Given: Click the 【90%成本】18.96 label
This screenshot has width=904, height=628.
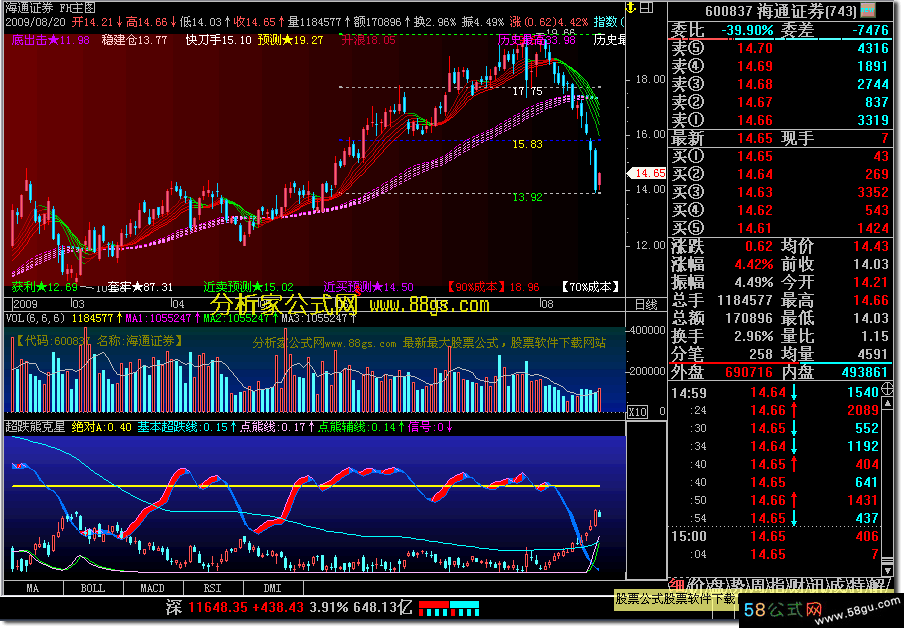Looking at the screenshot, I should [x=494, y=287].
